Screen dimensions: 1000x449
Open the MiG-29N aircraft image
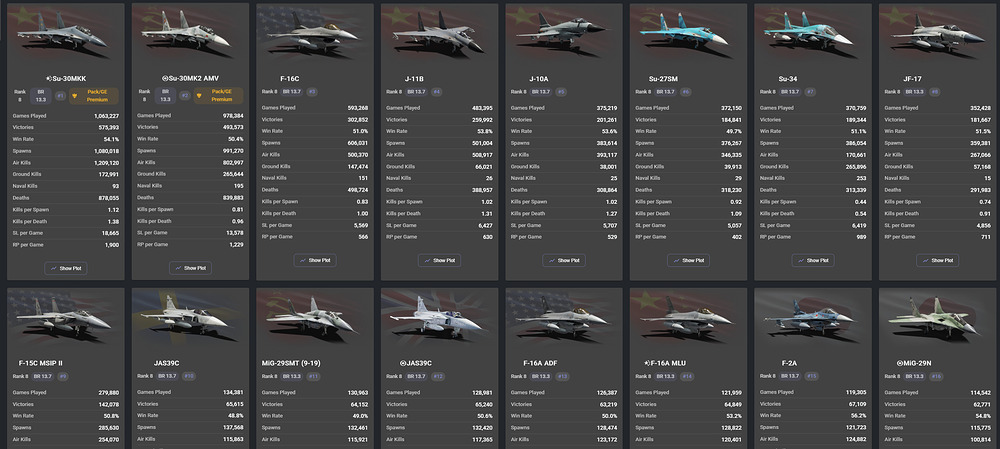(934, 316)
